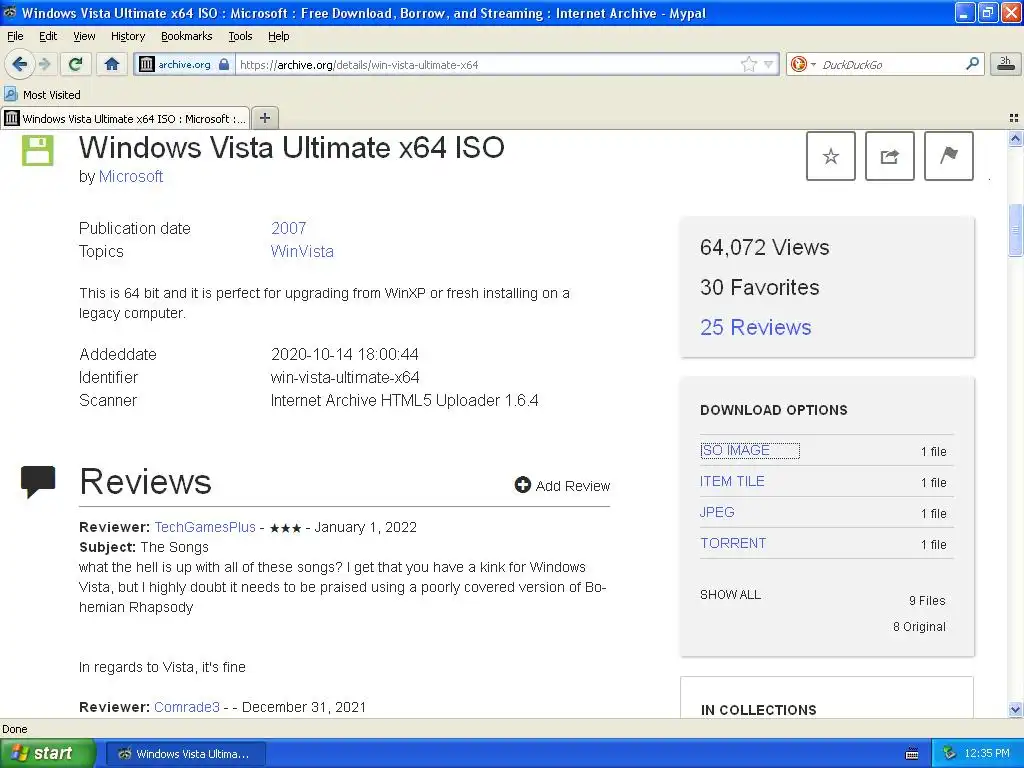Open the Windows Start menu

point(47,753)
